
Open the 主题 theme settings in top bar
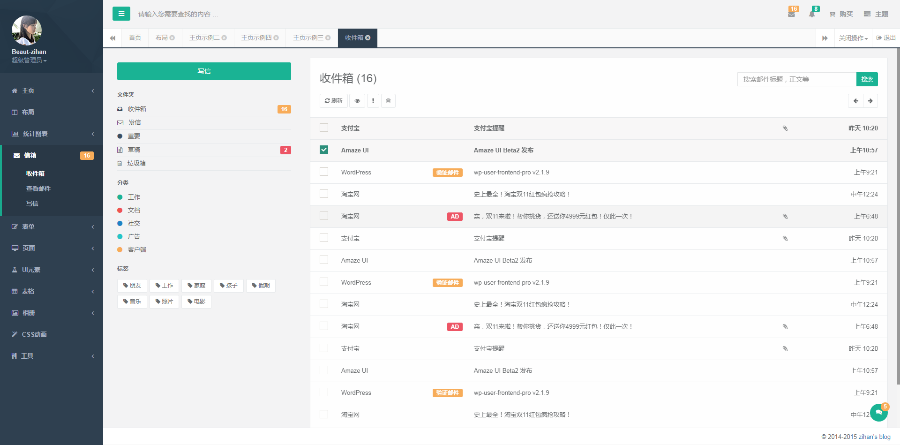[x=876, y=14]
